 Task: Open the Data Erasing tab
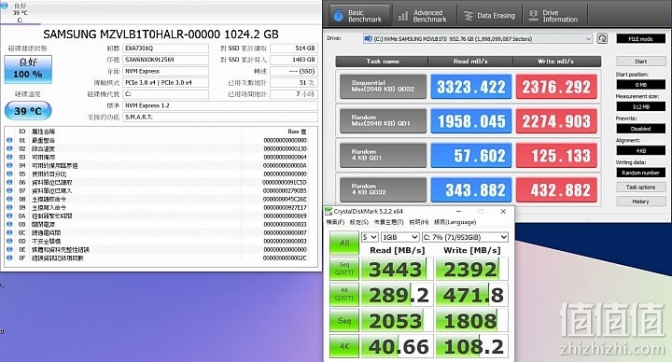click(x=489, y=16)
